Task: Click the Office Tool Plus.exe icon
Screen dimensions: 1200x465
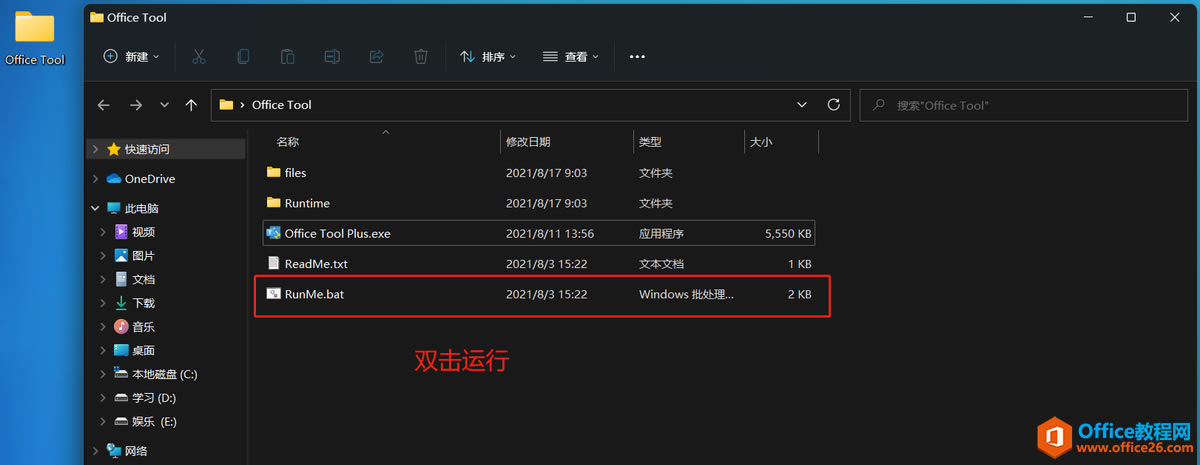Action: (274, 233)
